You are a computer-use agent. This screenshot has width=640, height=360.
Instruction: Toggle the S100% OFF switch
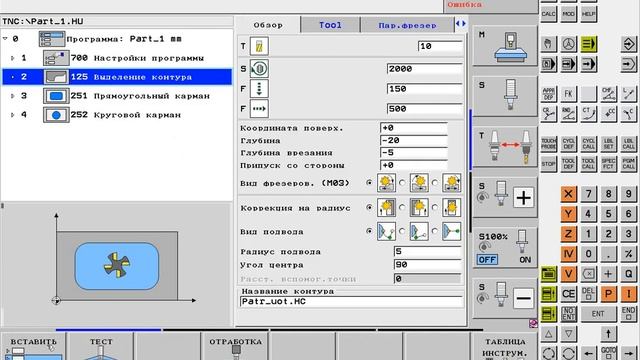pyautogui.click(x=487, y=260)
